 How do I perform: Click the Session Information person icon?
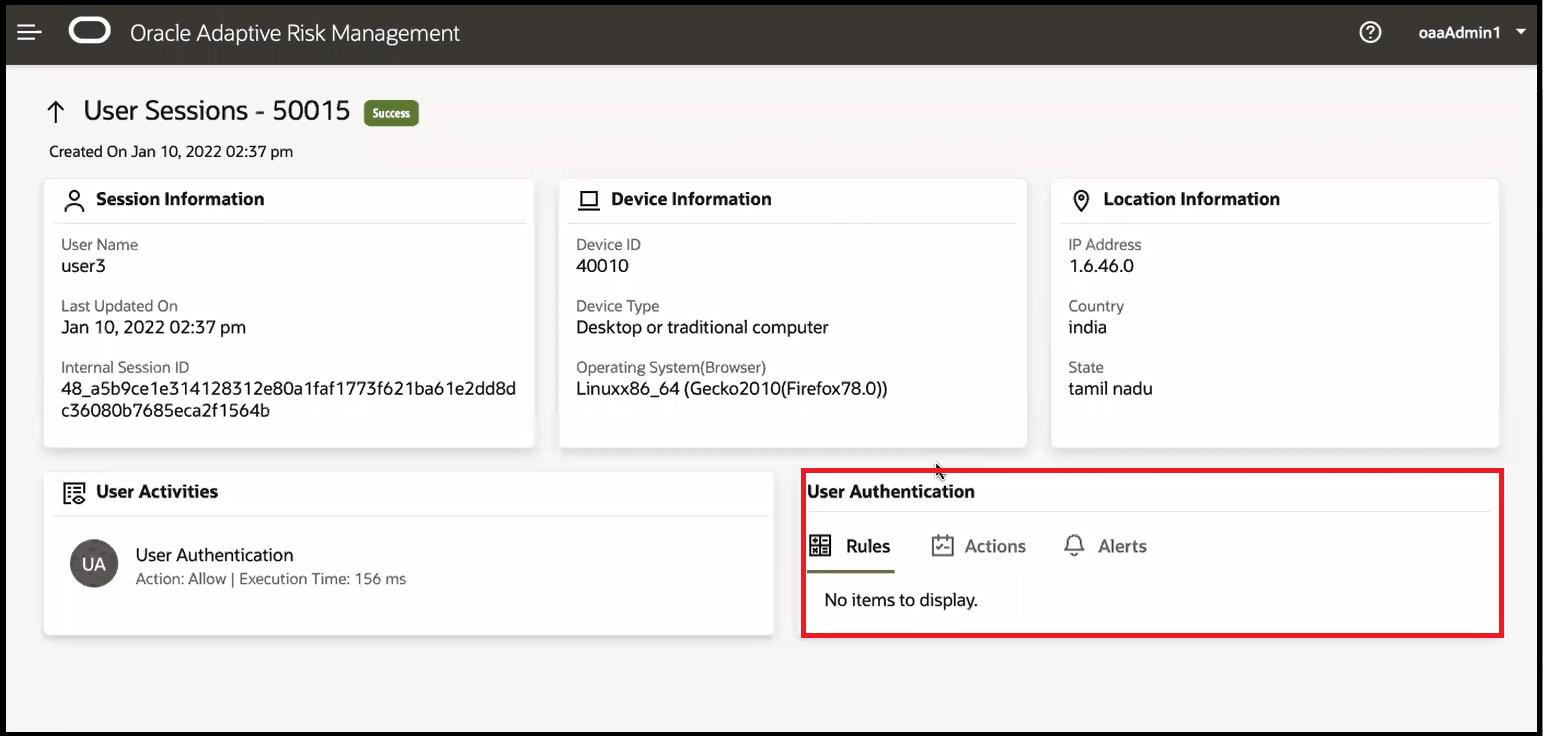click(74, 200)
